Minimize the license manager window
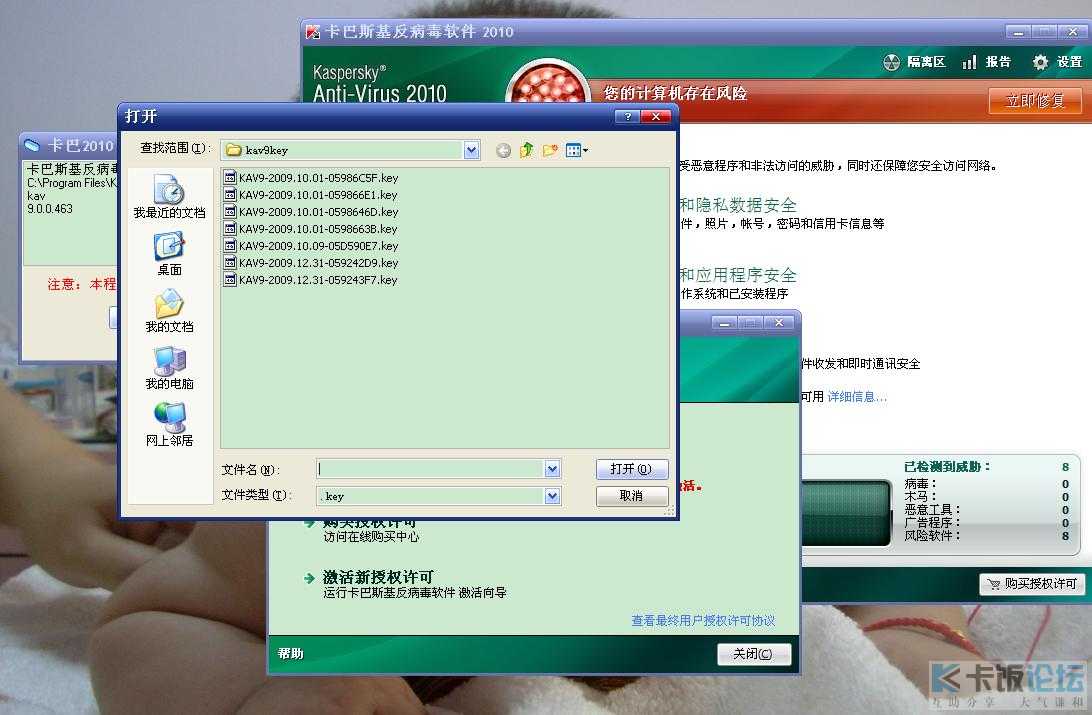The width and height of the screenshot is (1092, 715). (724, 322)
